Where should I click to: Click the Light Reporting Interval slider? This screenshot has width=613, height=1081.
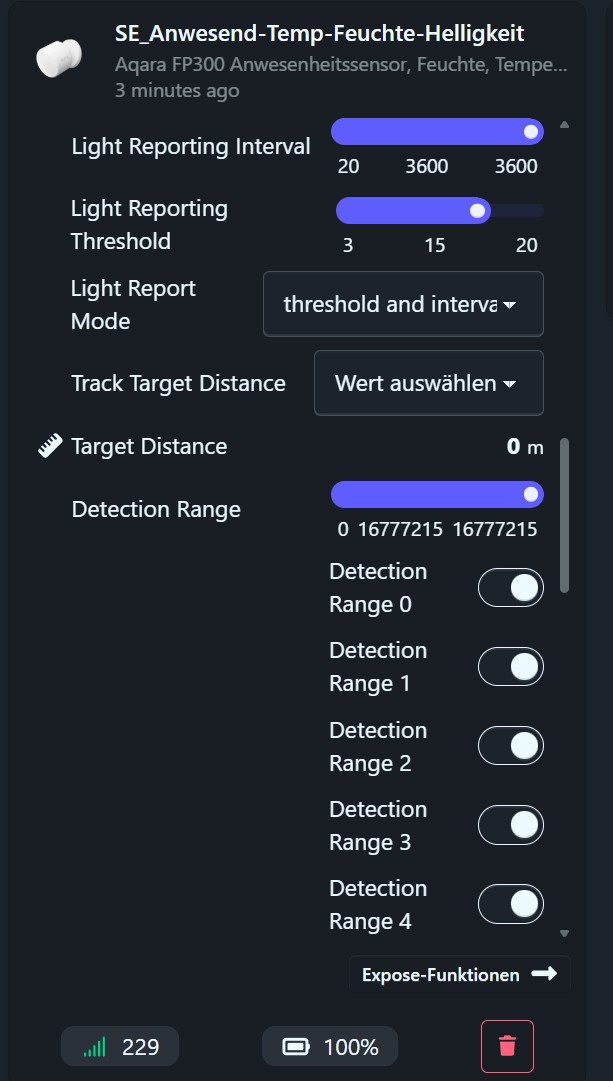[437, 132]
